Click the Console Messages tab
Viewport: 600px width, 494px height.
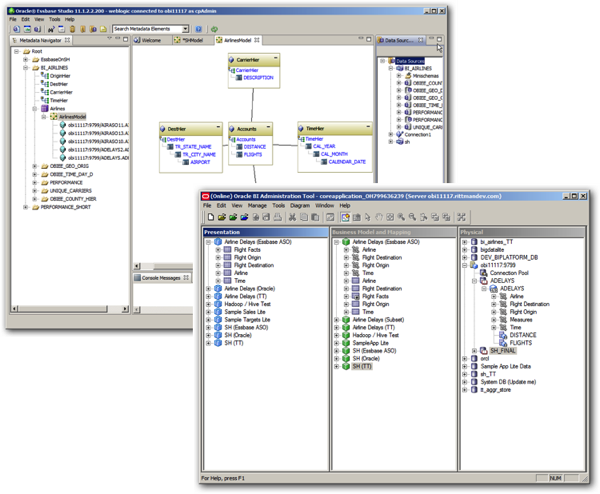[161, 278]
